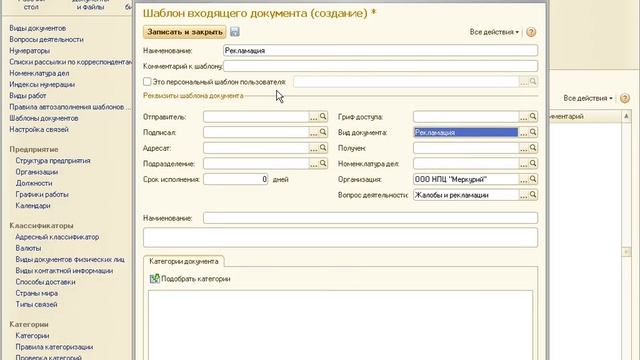Click Вид документа field with Рекламация
Image resolution: width=640 pixels, height=360 pixels.
[466, 132]
